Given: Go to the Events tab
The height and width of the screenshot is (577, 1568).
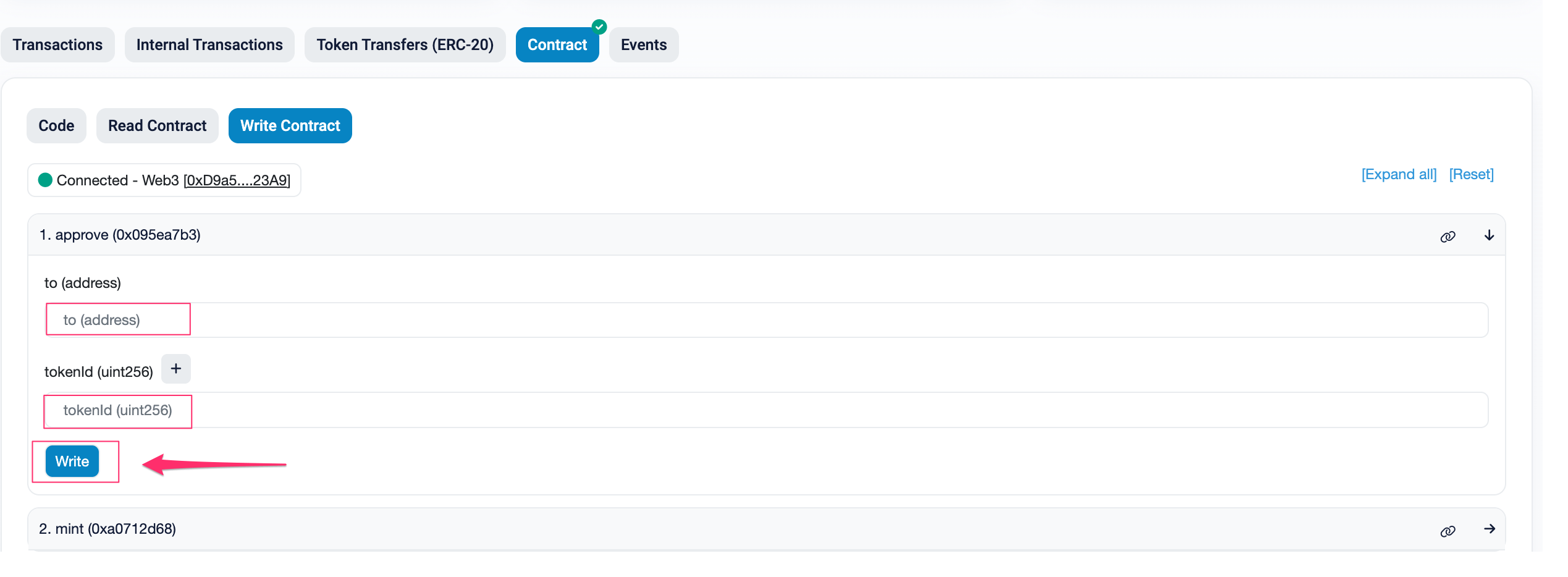Looking at the screenshot, I should [643, 45].
